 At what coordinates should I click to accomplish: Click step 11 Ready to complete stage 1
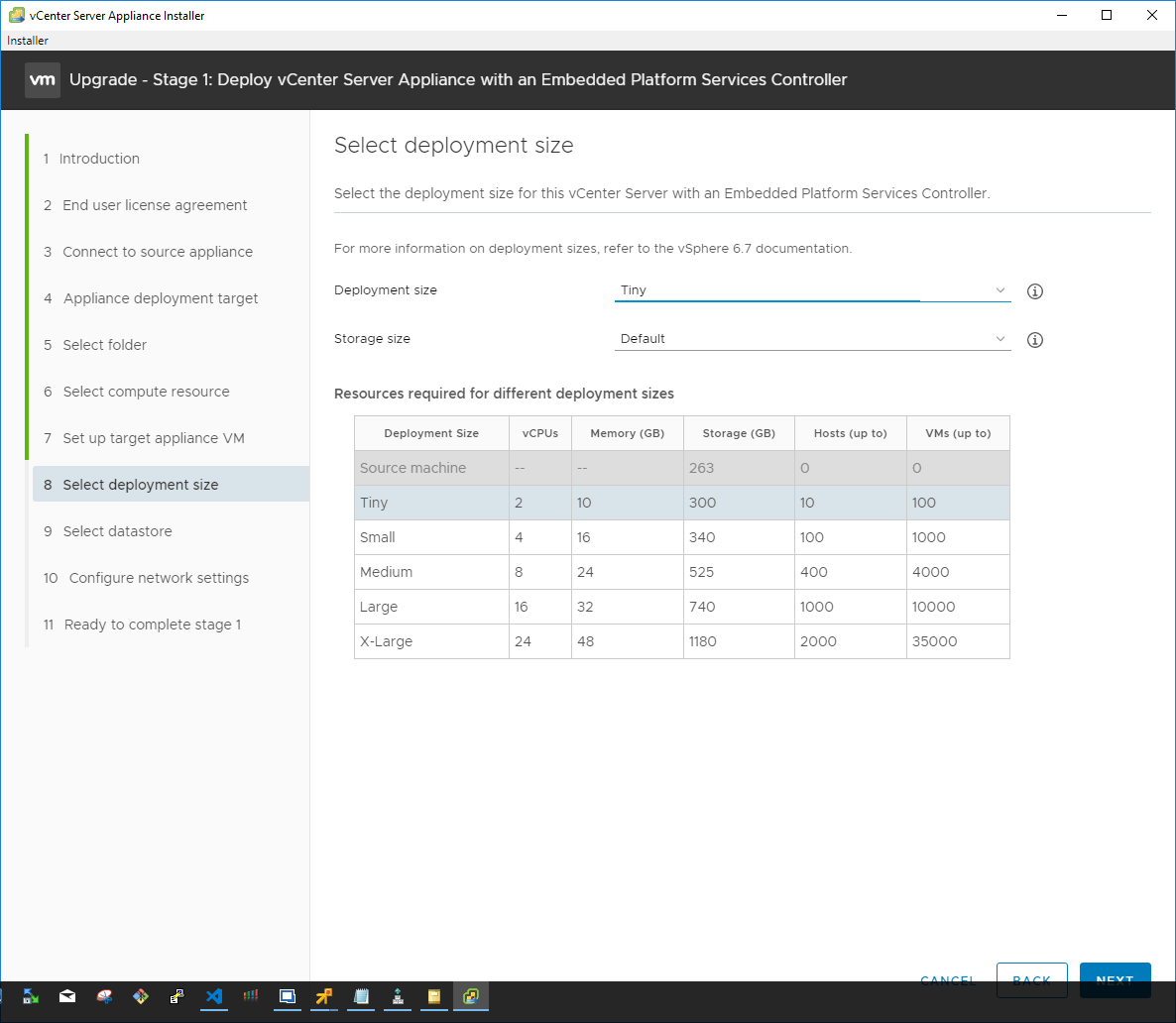click(143, 624)
